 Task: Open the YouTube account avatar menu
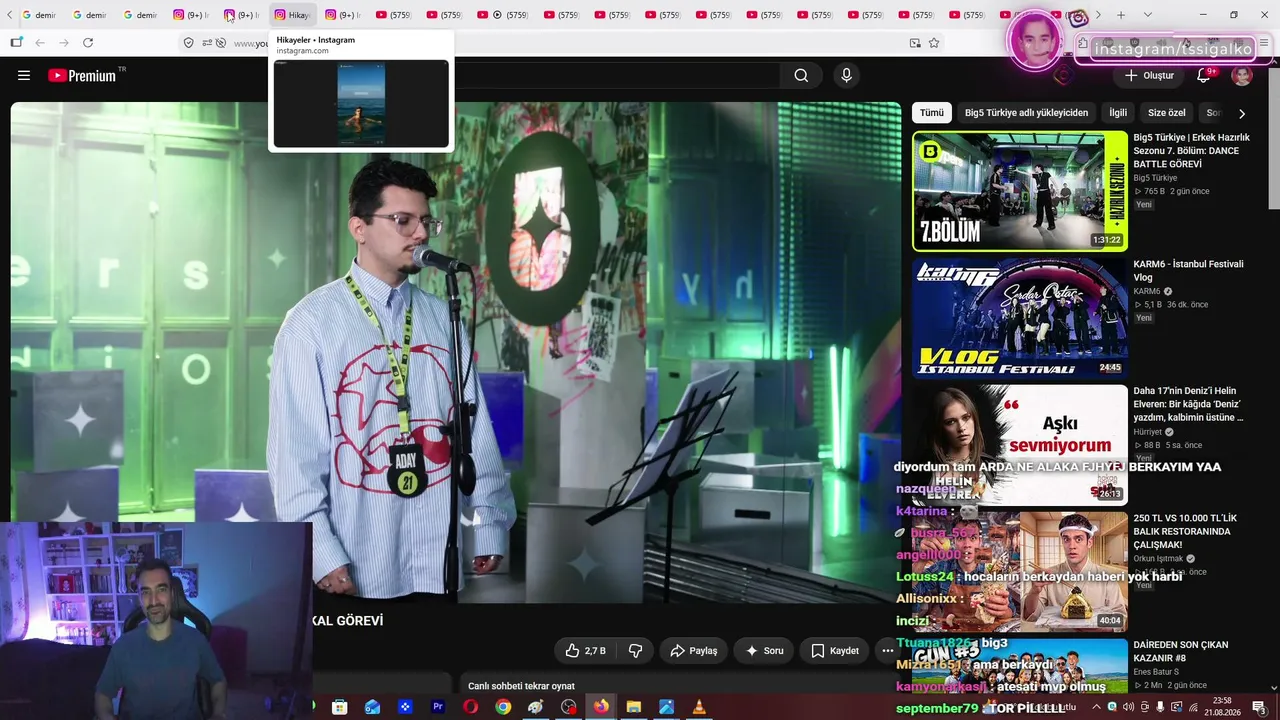1242,75
